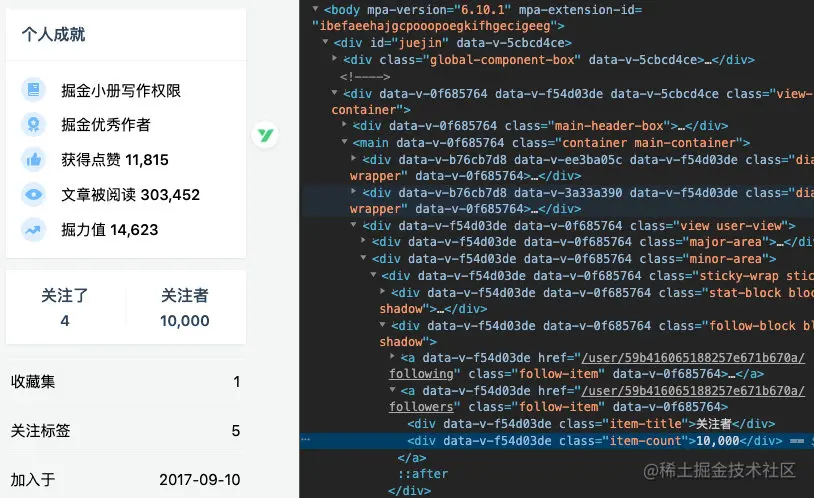Collapse the minor-area div

coord(363,258)
